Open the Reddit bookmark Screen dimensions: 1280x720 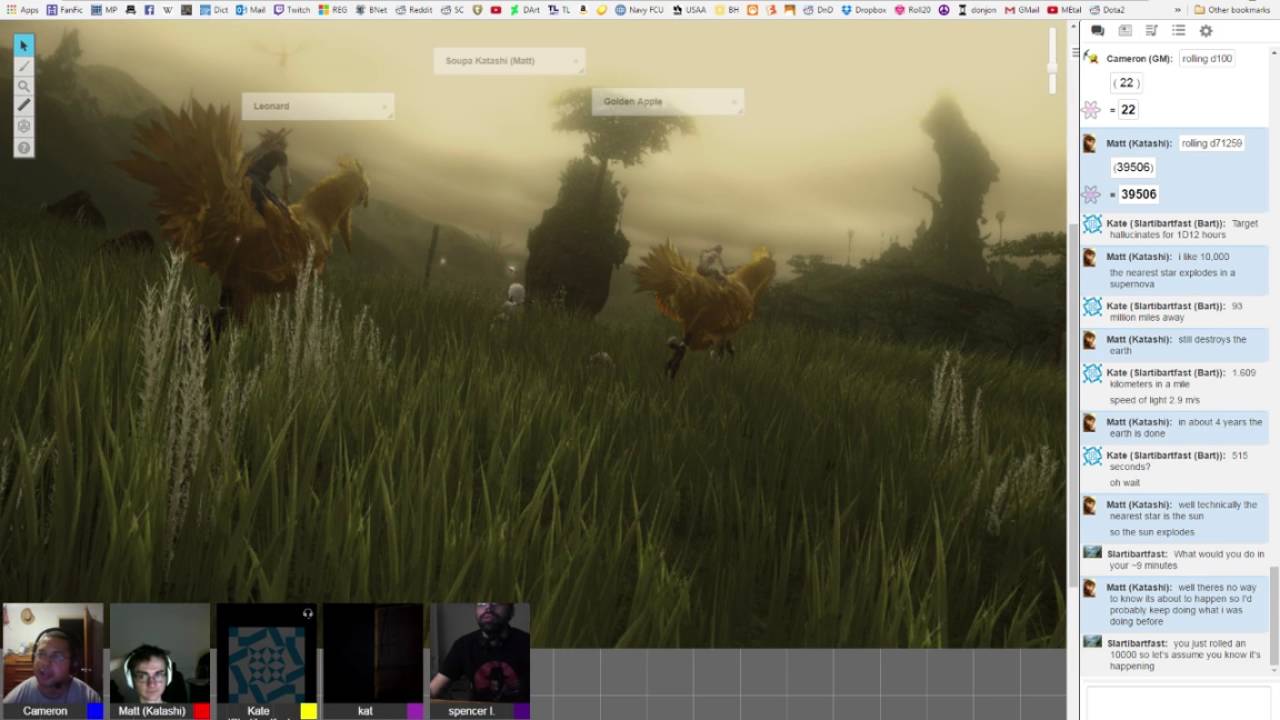click(414, 10)
